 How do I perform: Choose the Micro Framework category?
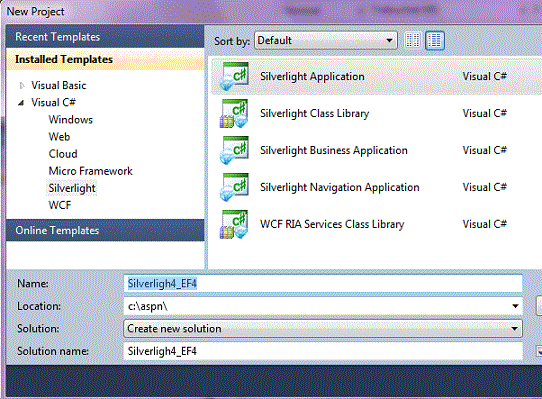tap(91, 171)
